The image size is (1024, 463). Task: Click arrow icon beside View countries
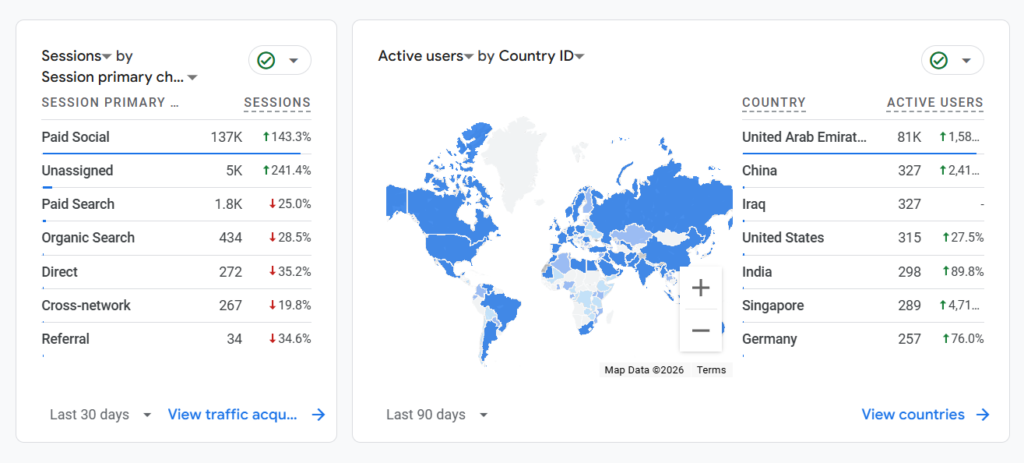983,414
